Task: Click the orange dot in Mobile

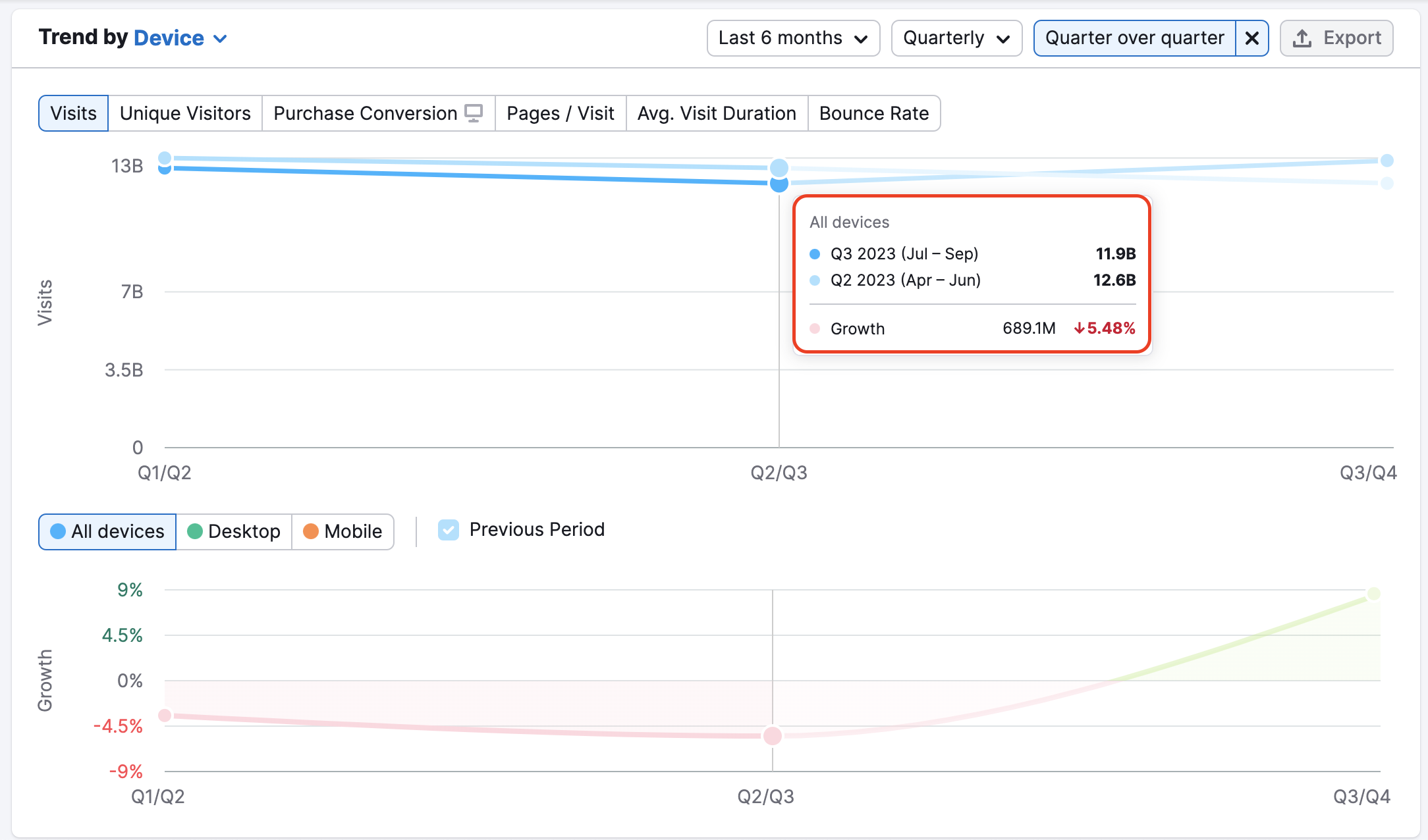Action: tap(311, 531)
